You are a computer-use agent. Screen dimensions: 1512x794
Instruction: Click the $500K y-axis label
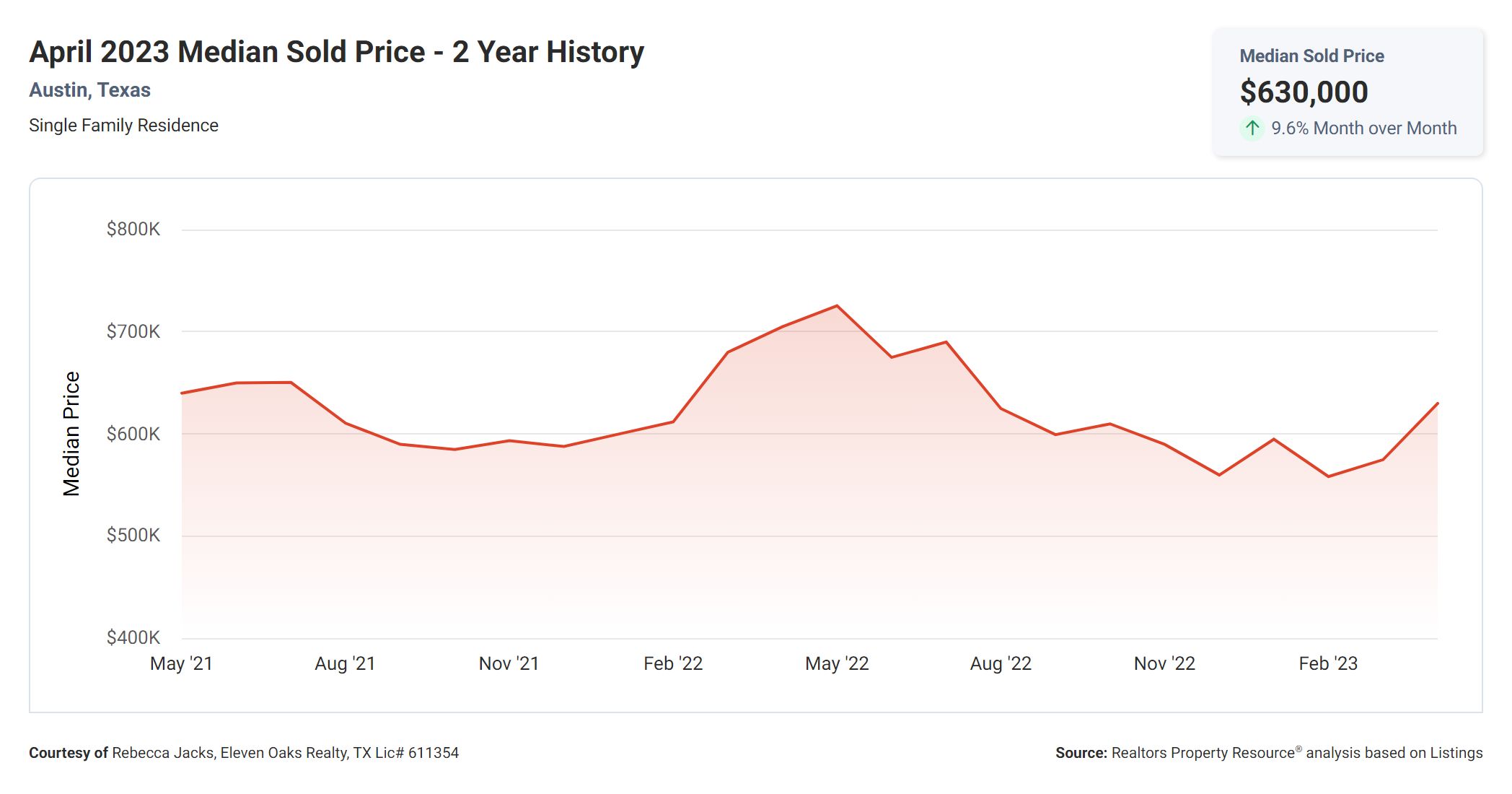pyautogui.click(x=133, y=536)
